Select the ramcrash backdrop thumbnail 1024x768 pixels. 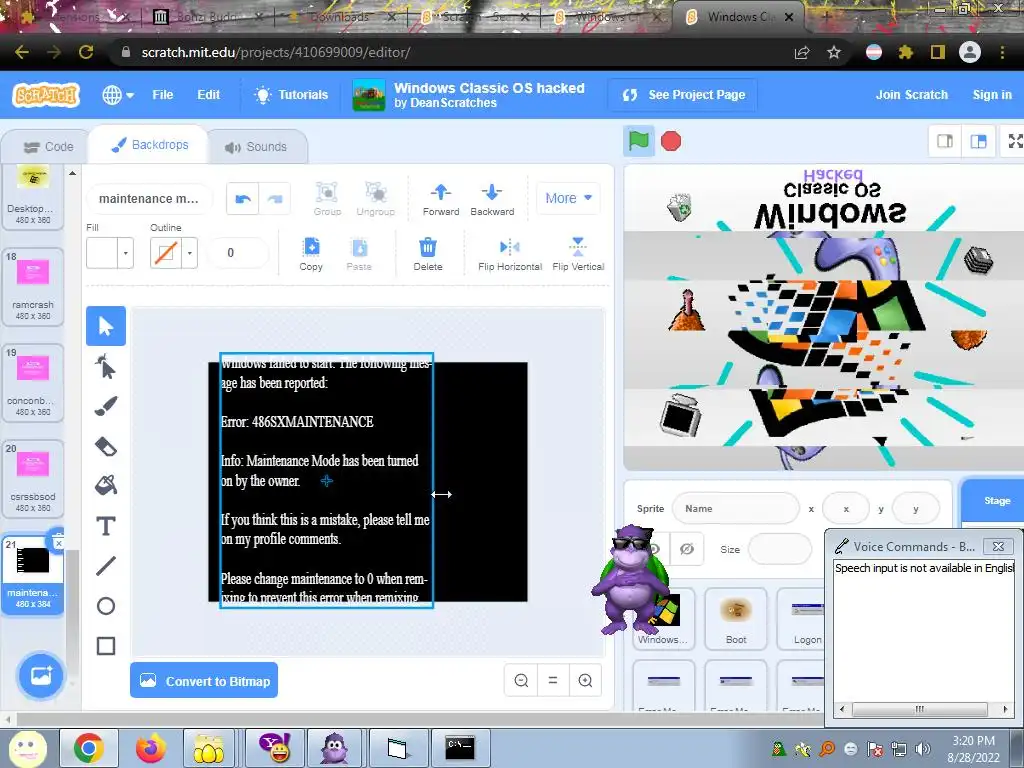pos(33,286)
